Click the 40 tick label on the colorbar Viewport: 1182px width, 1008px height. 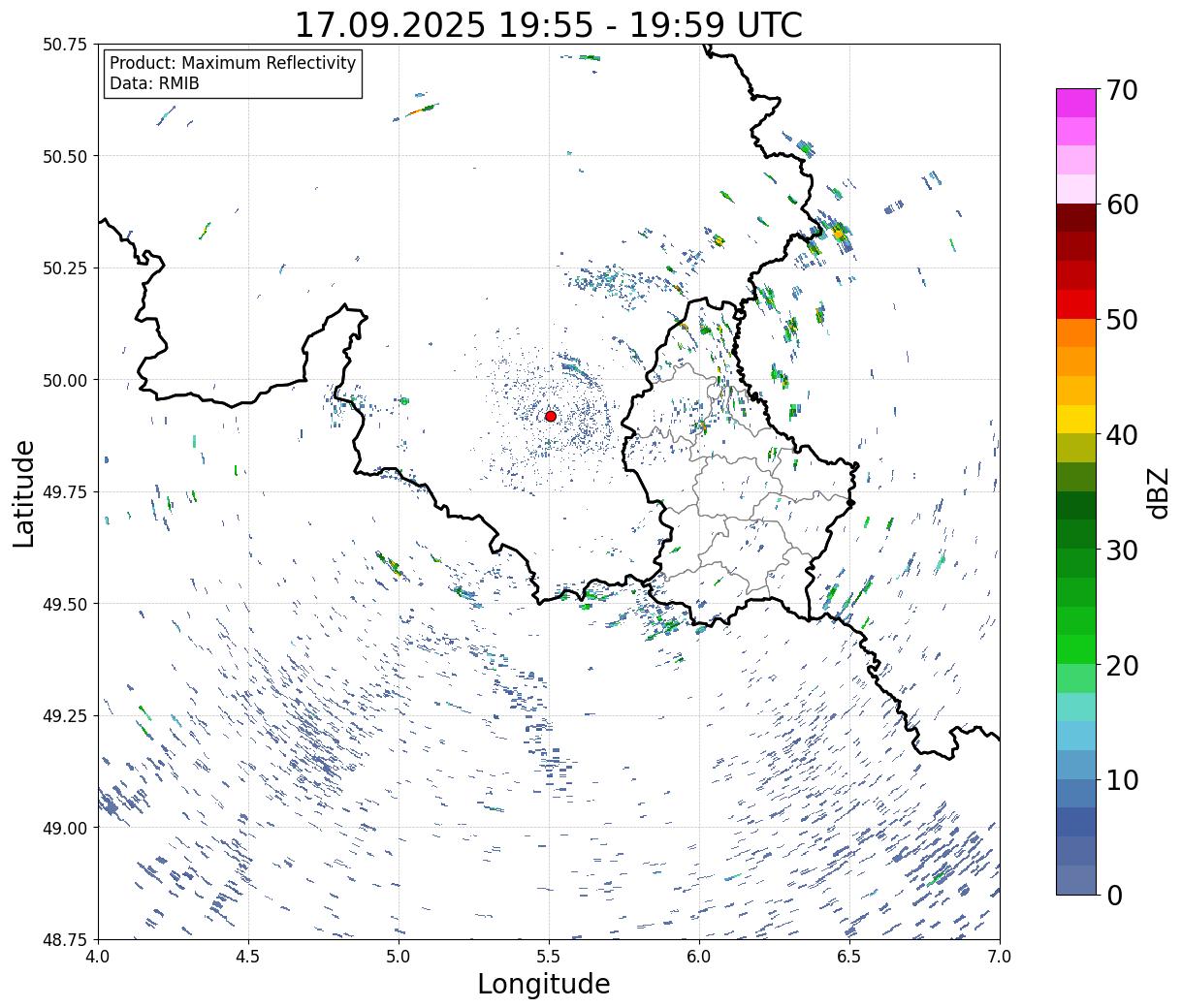(x=1122, y=435)
